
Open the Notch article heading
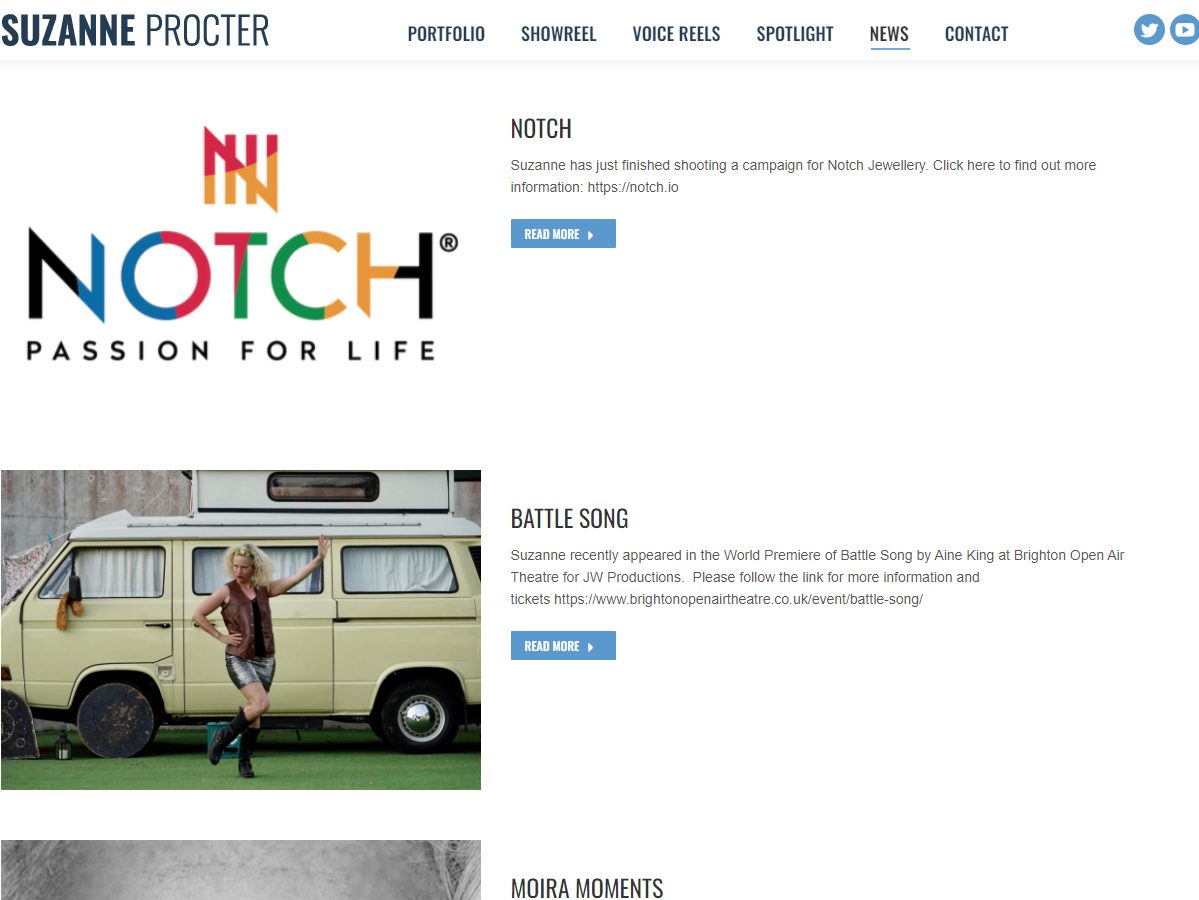point(541,128)
